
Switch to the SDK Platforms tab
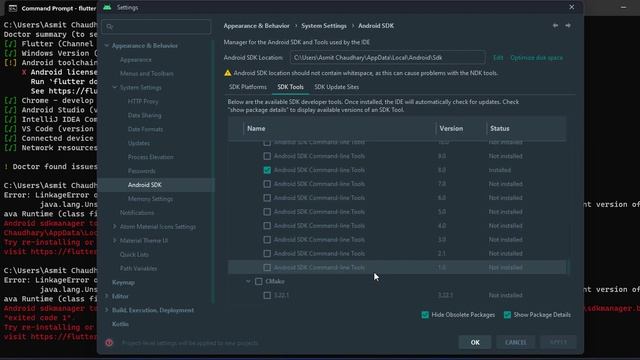(x=247, y=87)
